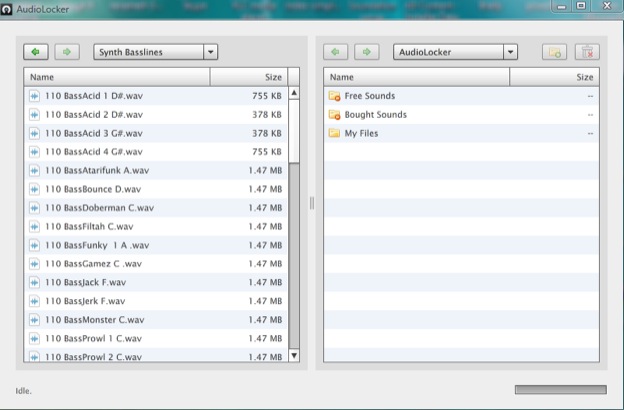
Task: Select file name 110 BassFiltah C.wav
Action: pyautogui.click(x=89, y=226)
